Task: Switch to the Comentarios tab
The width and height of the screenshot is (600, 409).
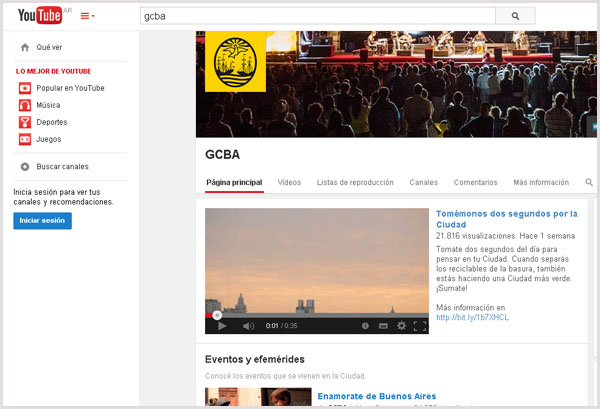Action: click(x=476, y=183)
